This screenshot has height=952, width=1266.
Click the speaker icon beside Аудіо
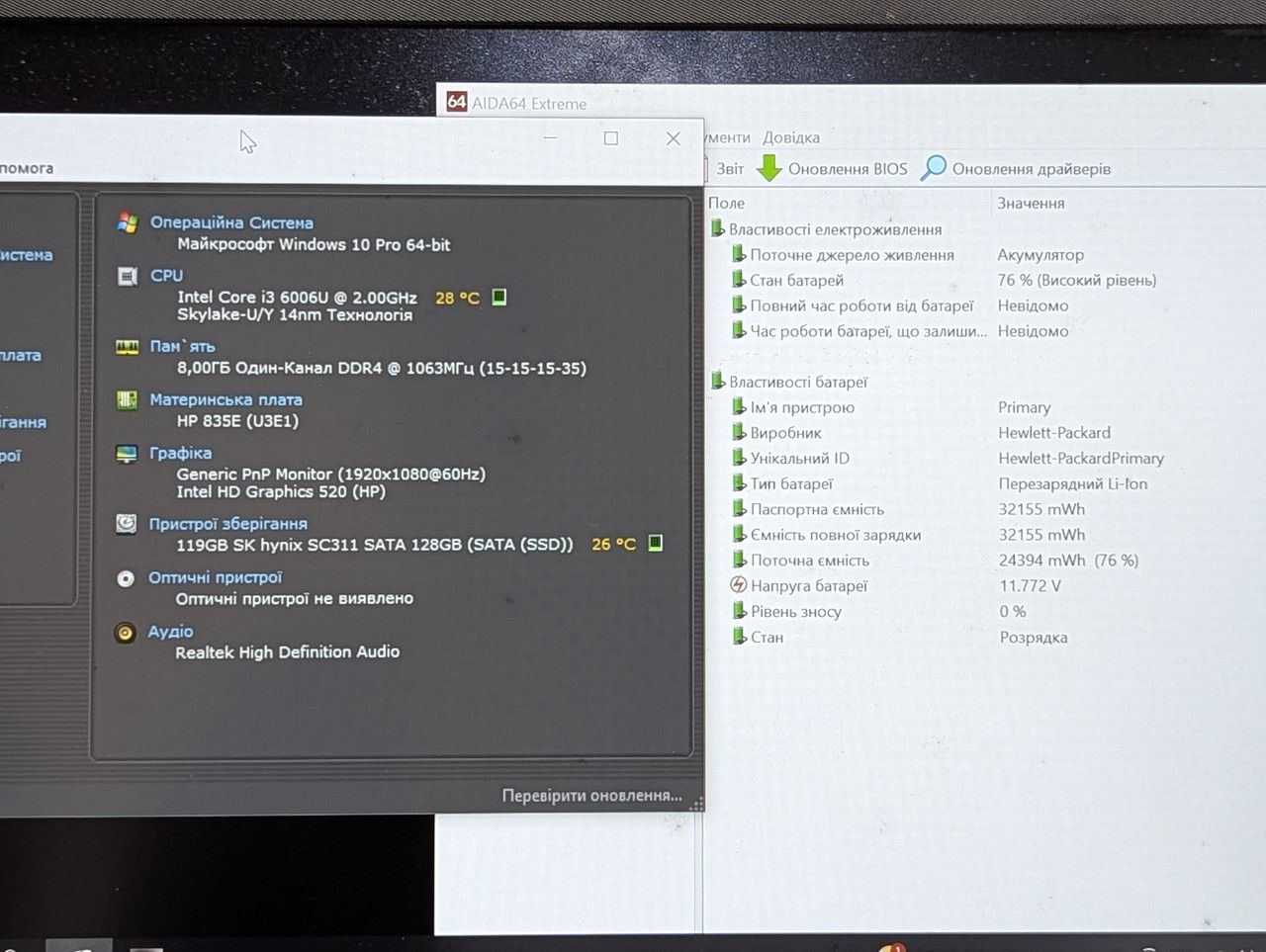(x=125, y=633)
